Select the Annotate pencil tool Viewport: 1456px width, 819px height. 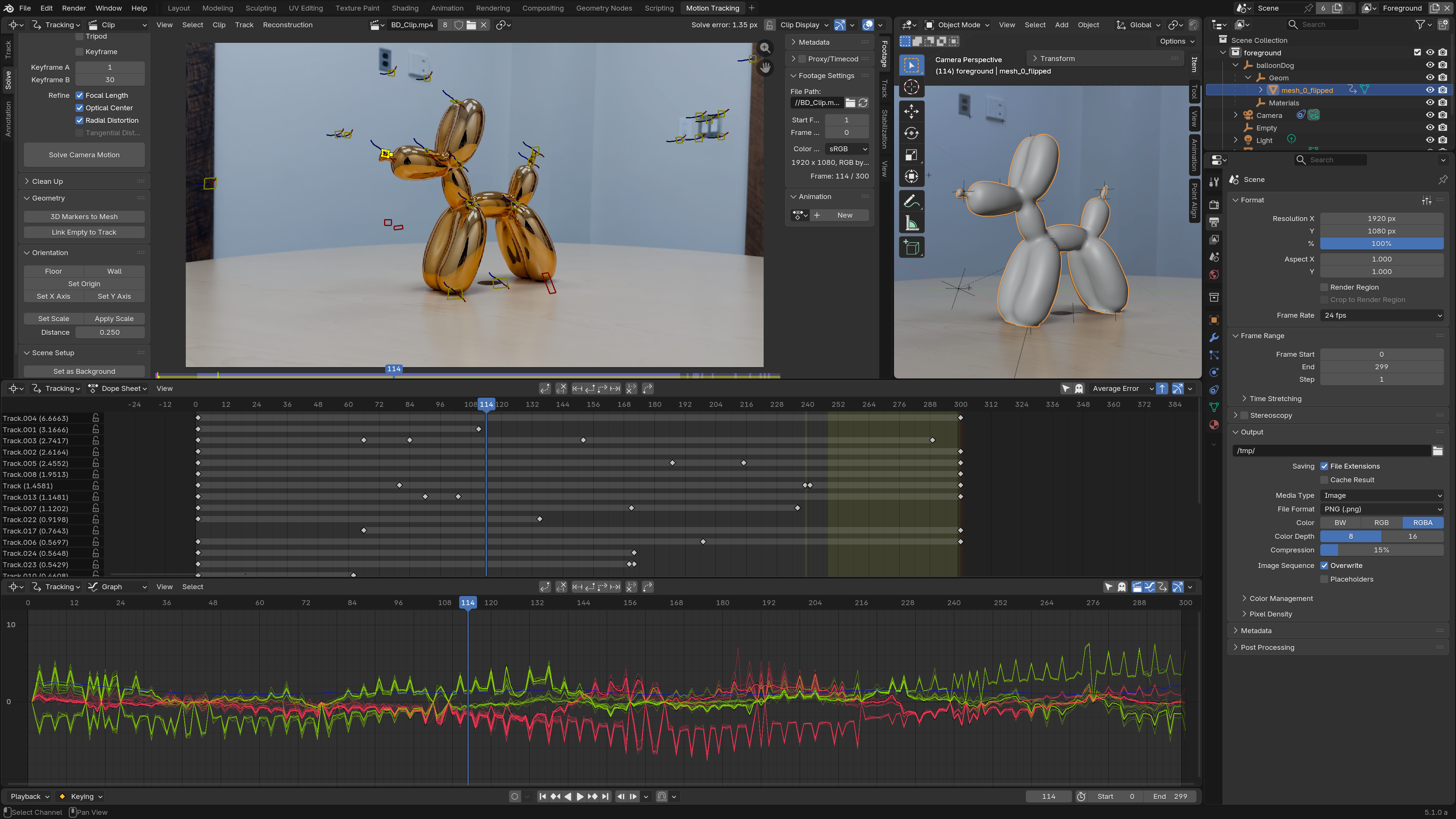[x=911, y=201]
